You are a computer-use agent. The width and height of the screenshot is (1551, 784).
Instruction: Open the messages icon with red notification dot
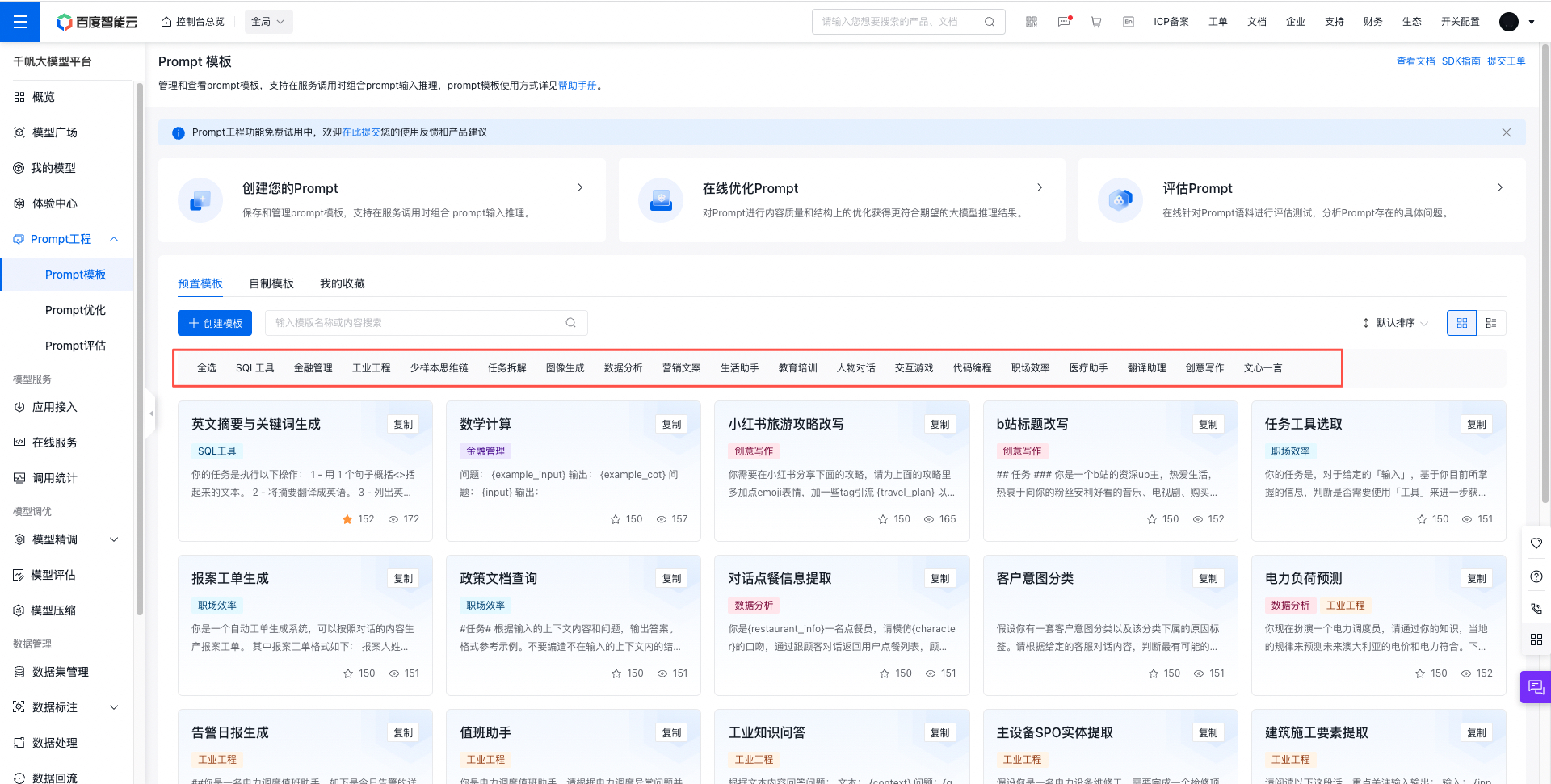coord(1064,22)
